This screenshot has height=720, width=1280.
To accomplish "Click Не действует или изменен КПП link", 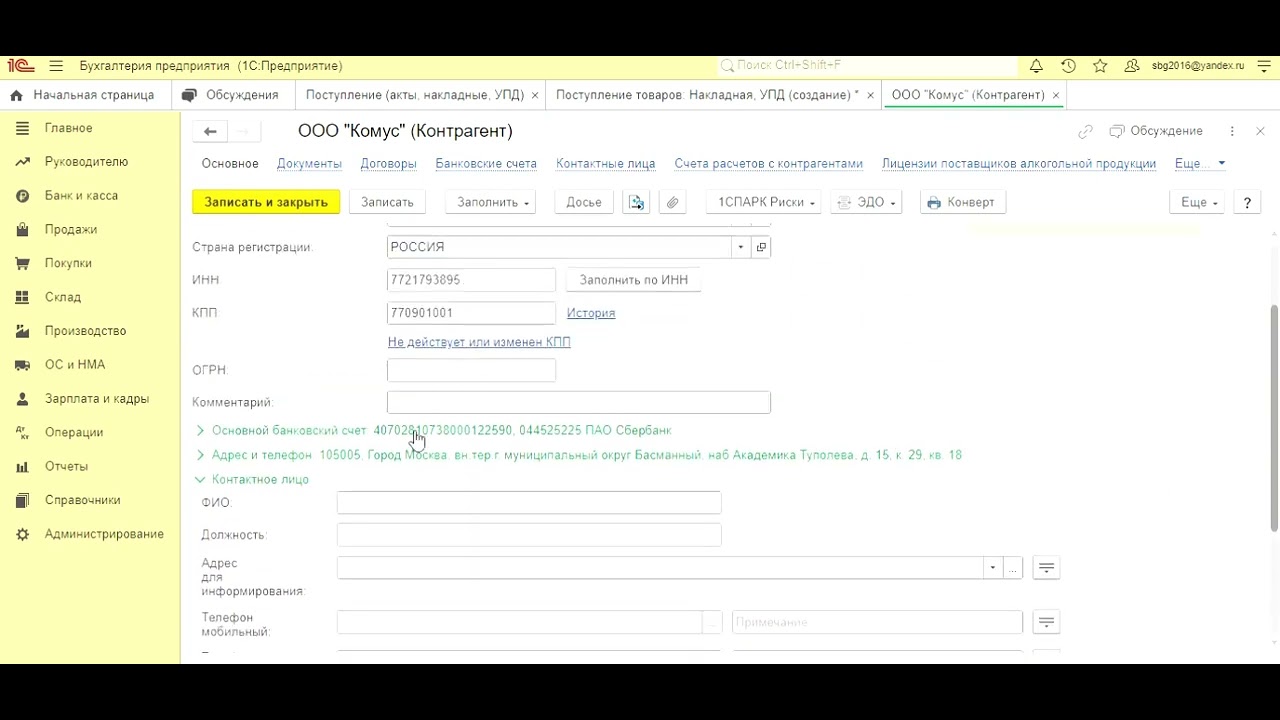I will tap(479, 342).
